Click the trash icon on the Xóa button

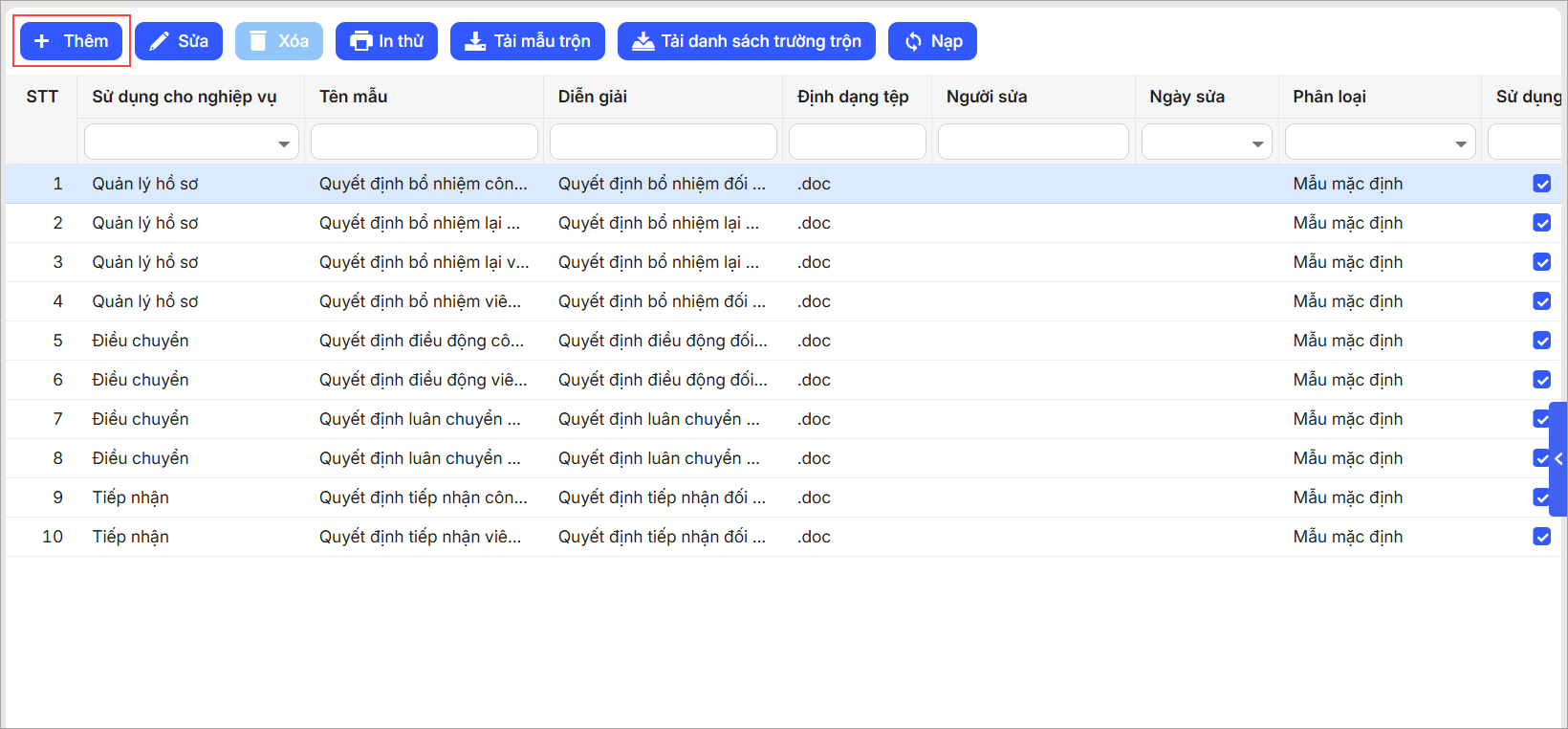point(258,41)
